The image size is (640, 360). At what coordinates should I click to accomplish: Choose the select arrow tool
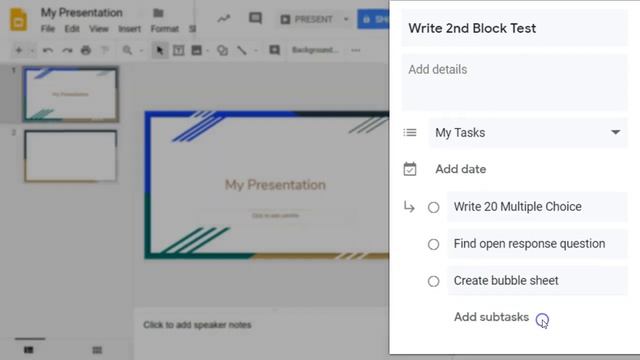coord(160,51)
